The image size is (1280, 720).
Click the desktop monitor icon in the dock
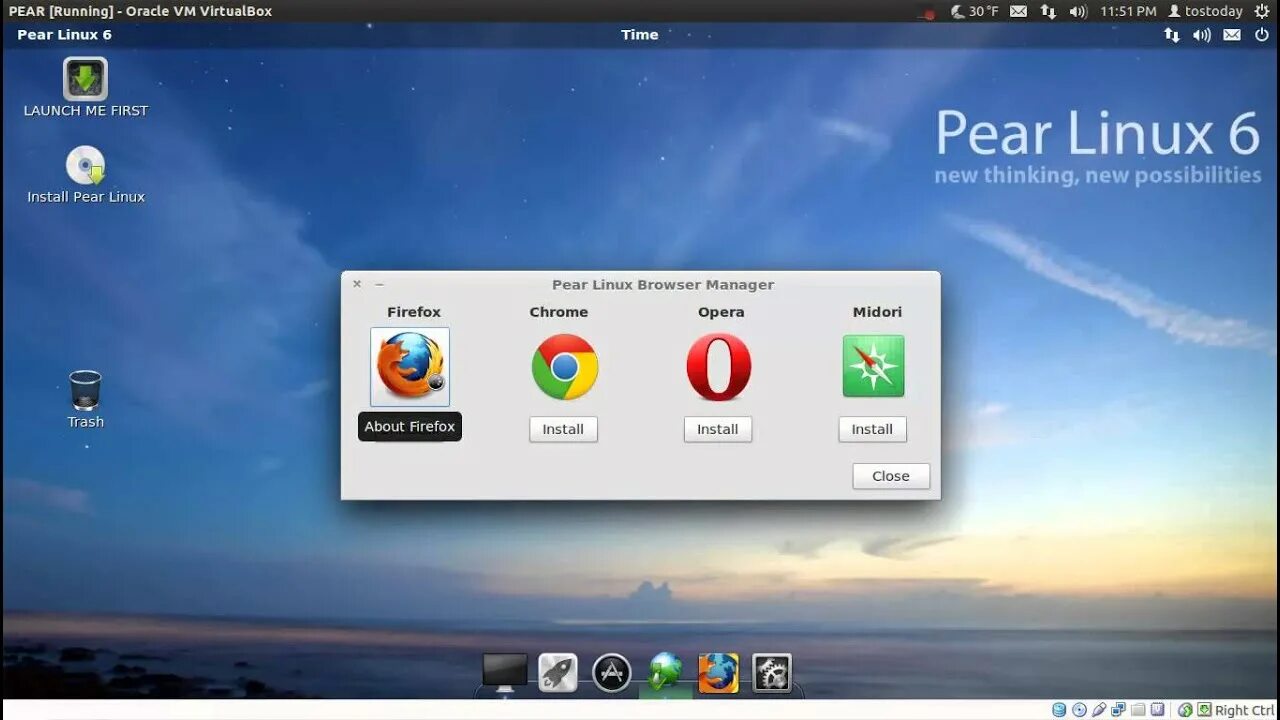point(504,671)
